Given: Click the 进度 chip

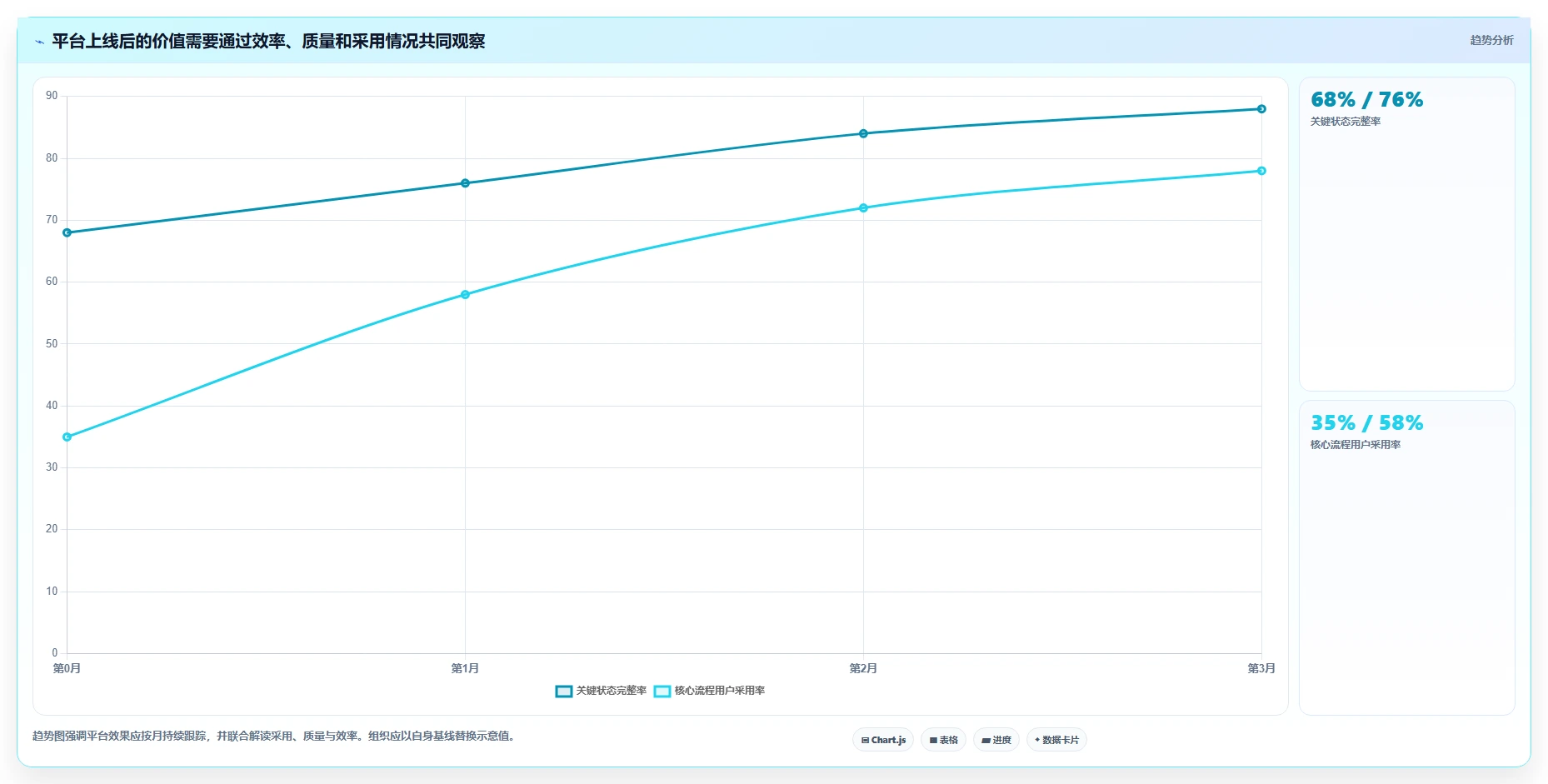Looking at the screenshot, I should (x=996, y=740).
